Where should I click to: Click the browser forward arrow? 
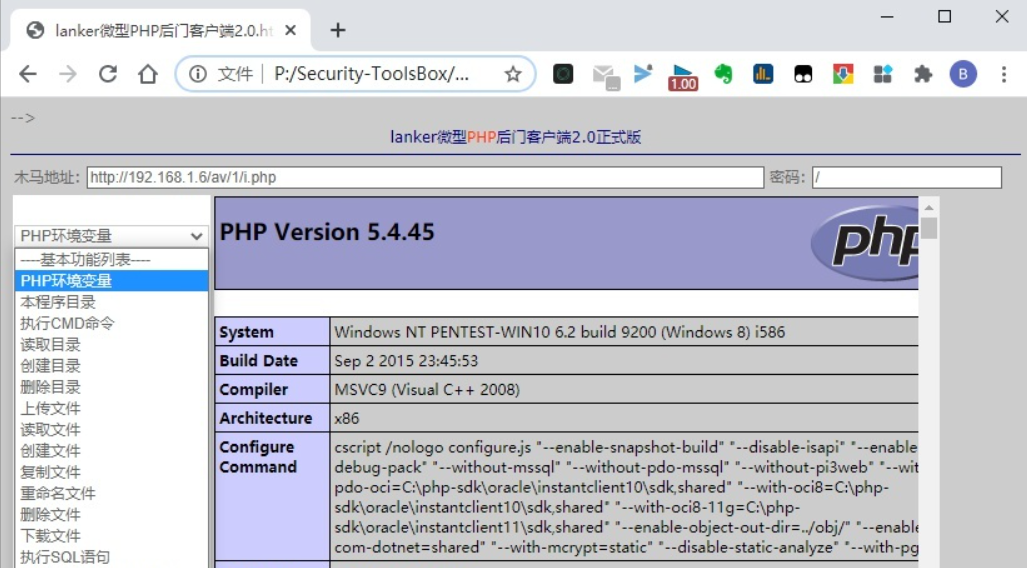pos(67,74)
